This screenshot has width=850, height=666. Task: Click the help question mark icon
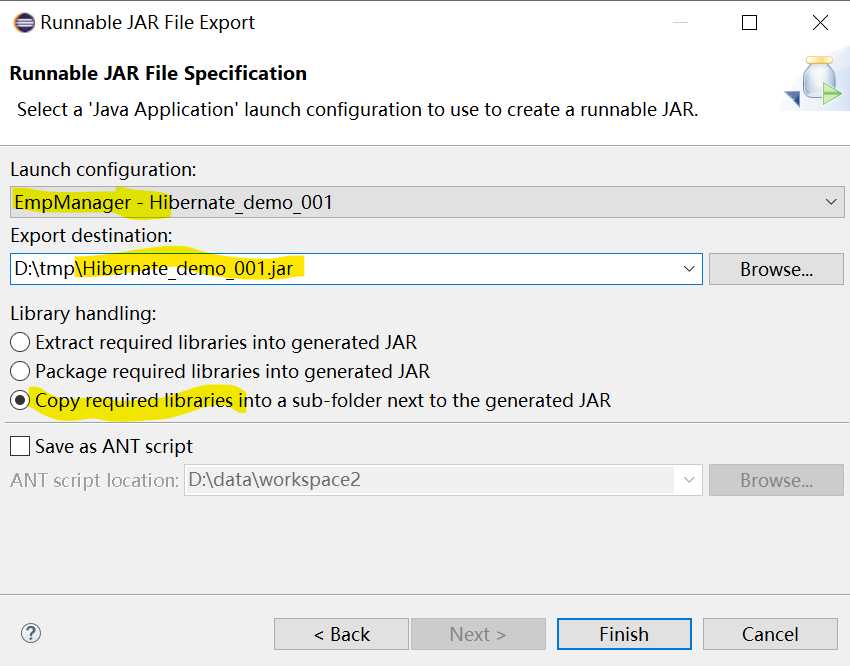pos(31,633)
